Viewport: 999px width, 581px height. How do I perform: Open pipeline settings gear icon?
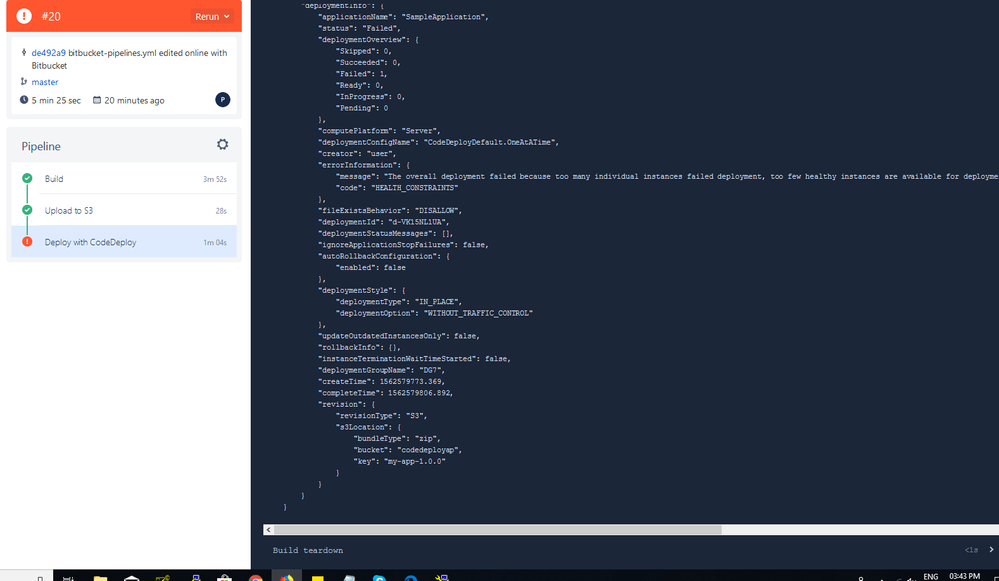point(222,145)
